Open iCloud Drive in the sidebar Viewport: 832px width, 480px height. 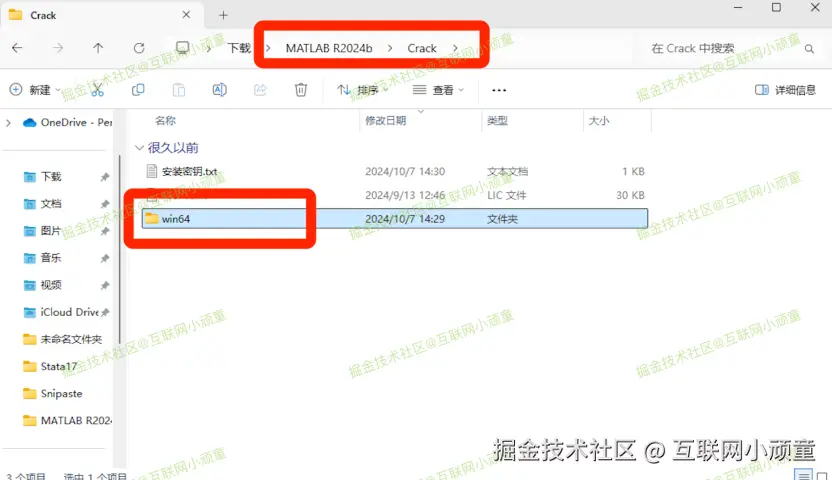61,312
